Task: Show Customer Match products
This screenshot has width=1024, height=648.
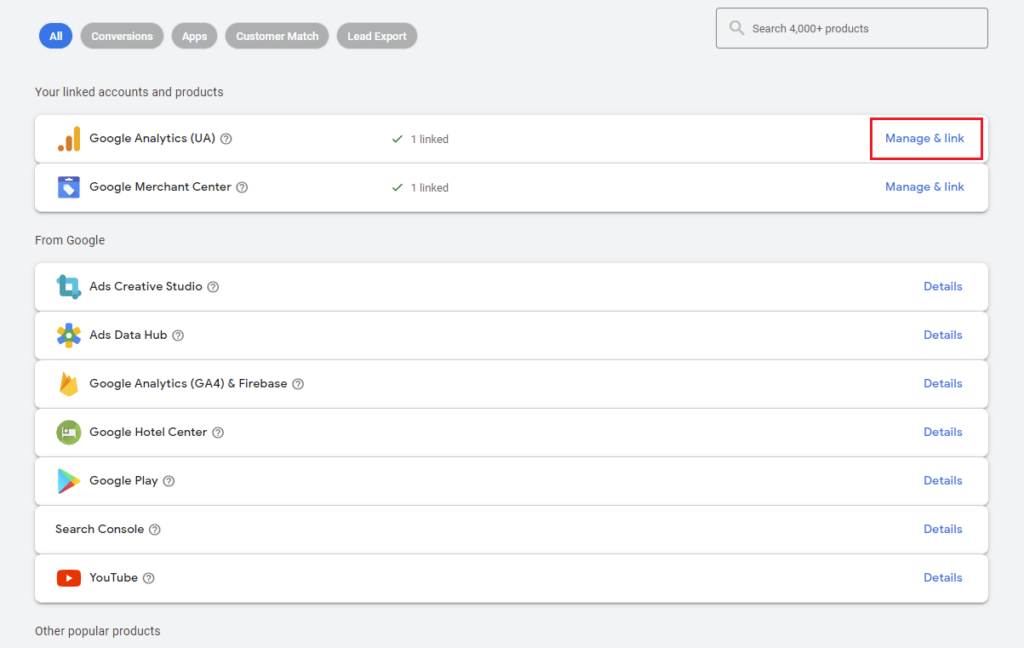Action: pyautogui.click(x=277, y=36)
